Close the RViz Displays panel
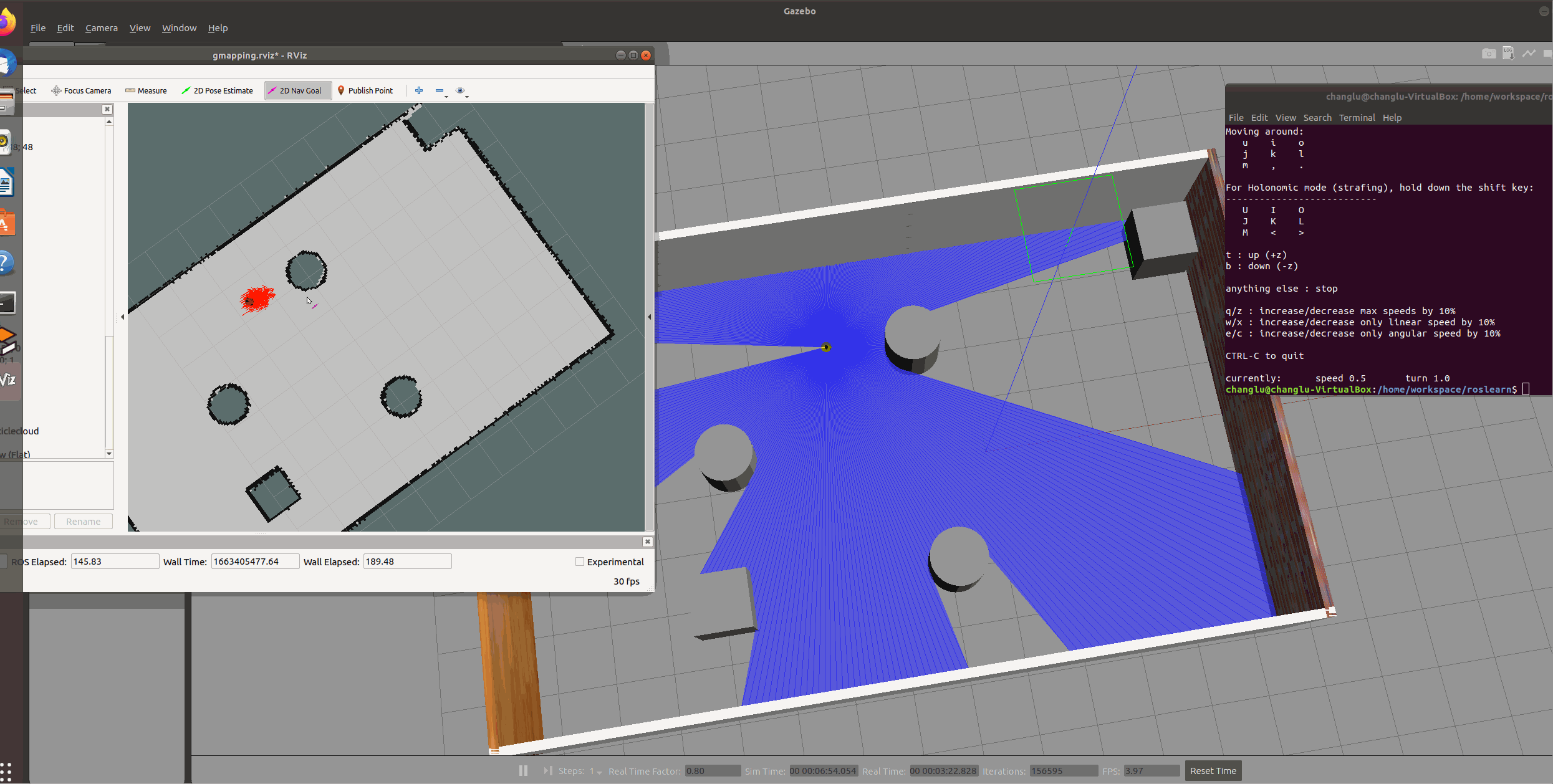This screenshot has height=784, width=1553. (107, 109)
